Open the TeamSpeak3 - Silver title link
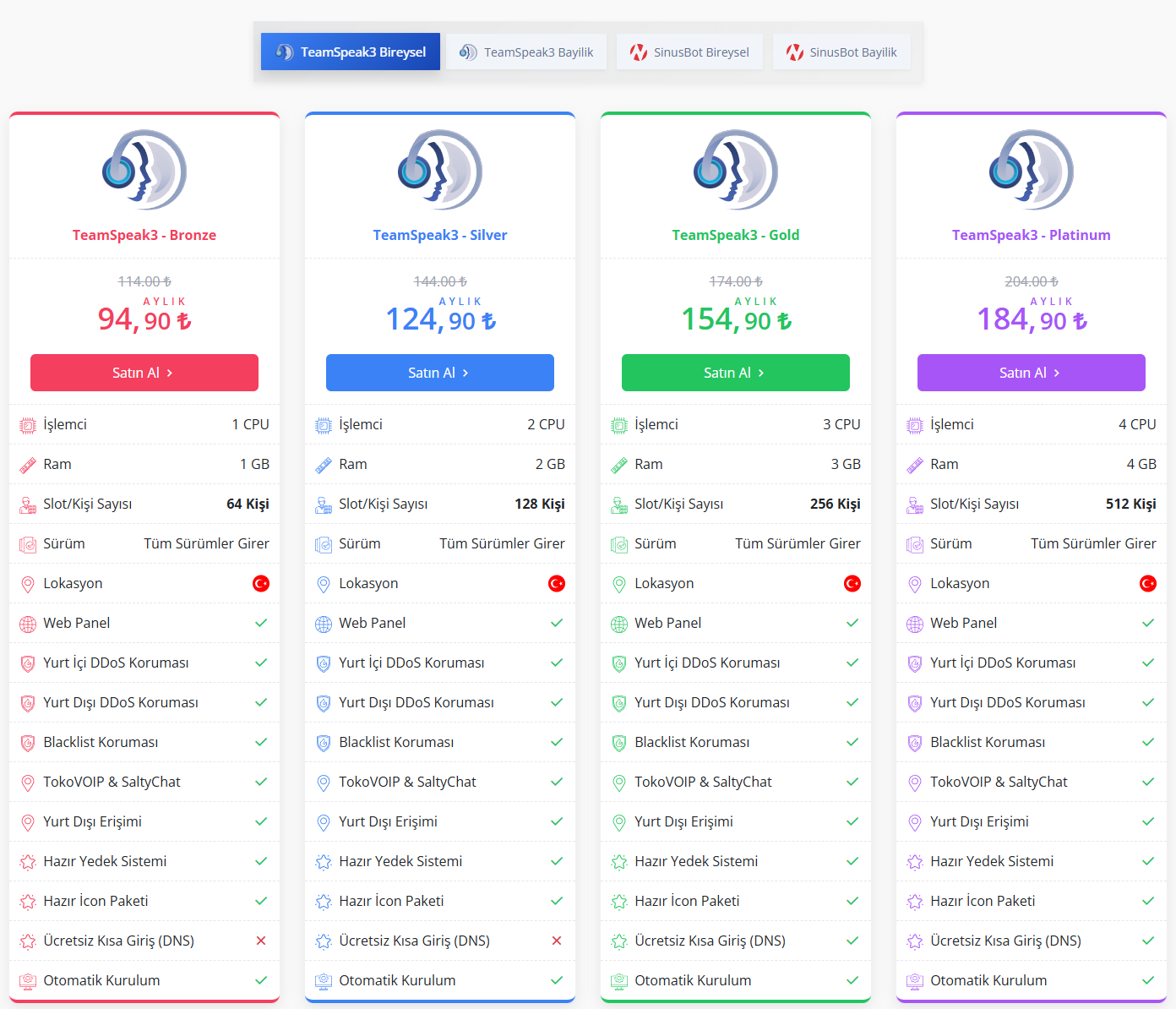 point(440,235)
